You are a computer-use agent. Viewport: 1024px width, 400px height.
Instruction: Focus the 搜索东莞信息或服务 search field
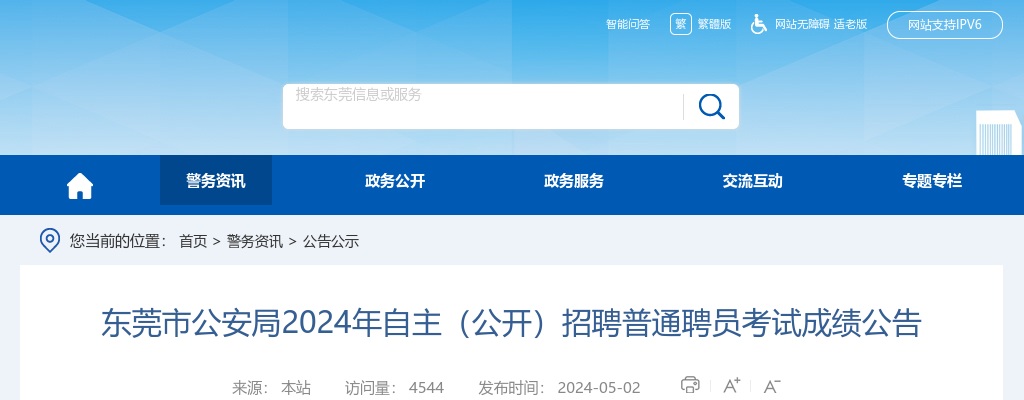[x=480, y=106]
